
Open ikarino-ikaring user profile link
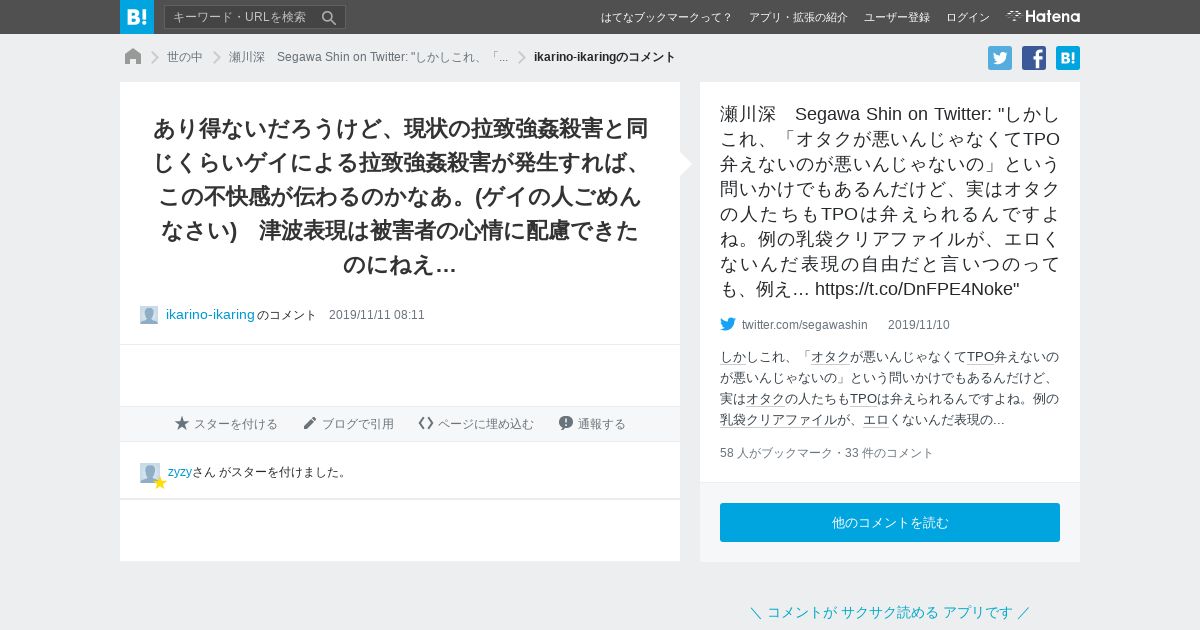210,315
